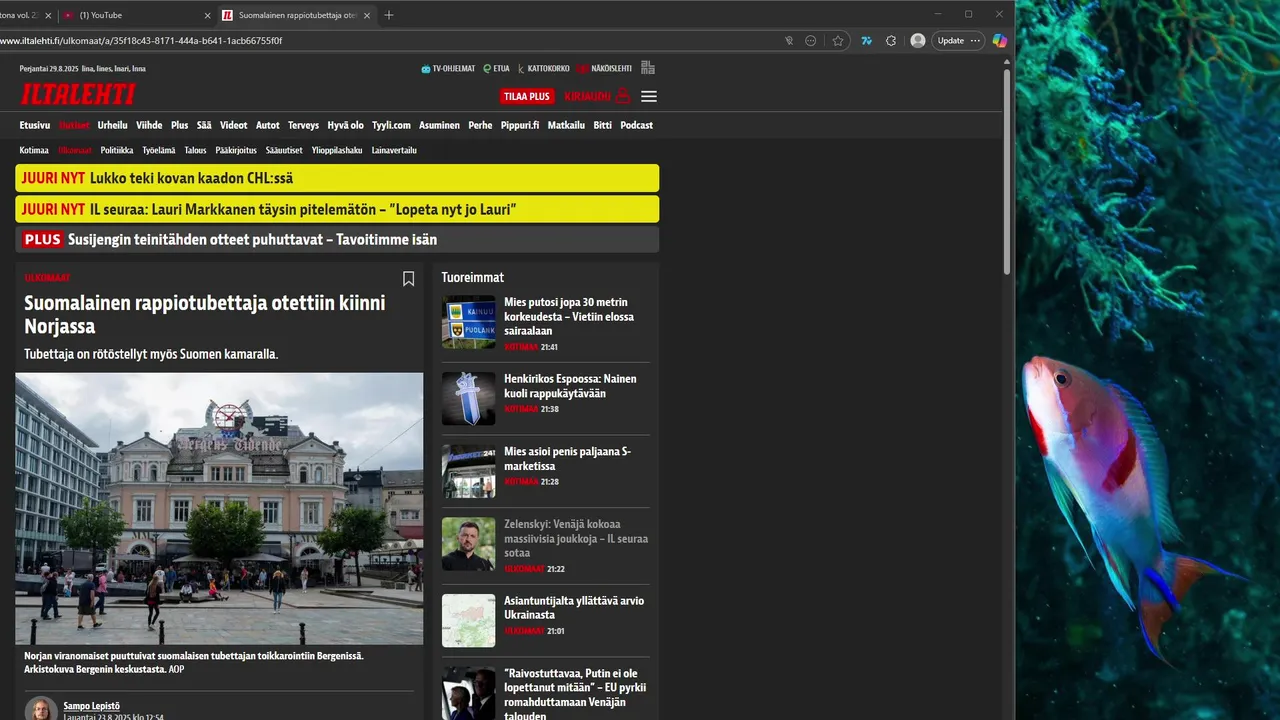
Task: Go to the Terveys section
Action: [x=303, y=125]
